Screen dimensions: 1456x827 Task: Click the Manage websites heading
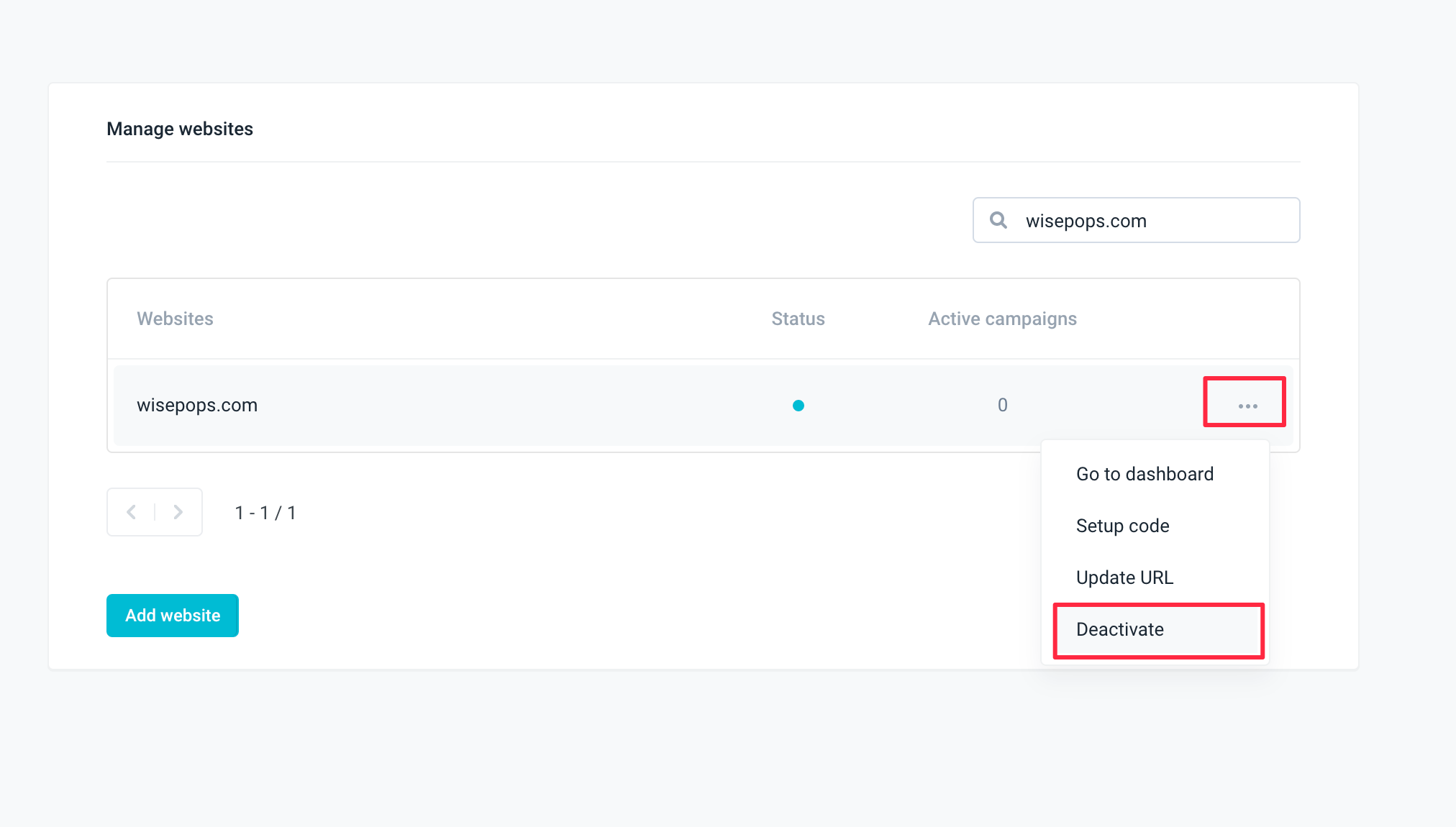coord(180,129)
